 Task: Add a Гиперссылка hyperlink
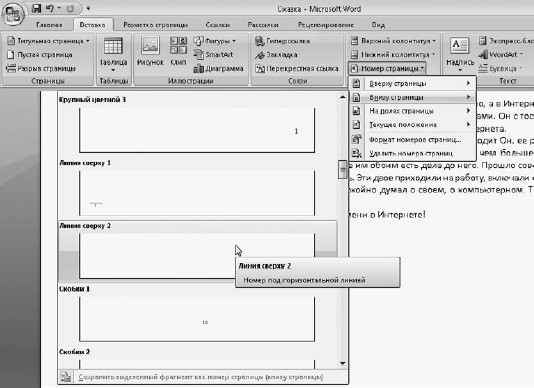(x=283, y=41)
